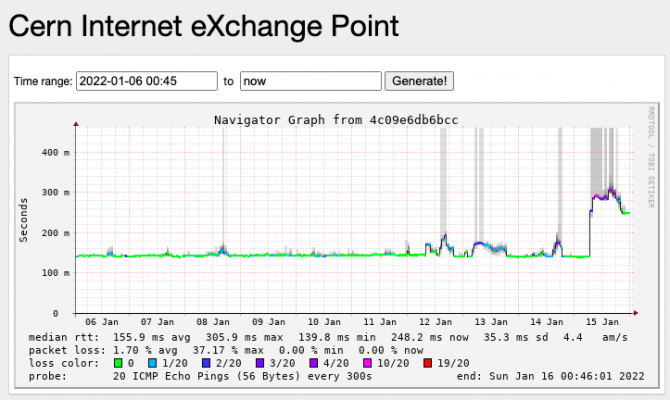This screenshot has width=670, height=400.
Task: Click the '08 Jan' x-axis label
Action: [x=213, y=322]
